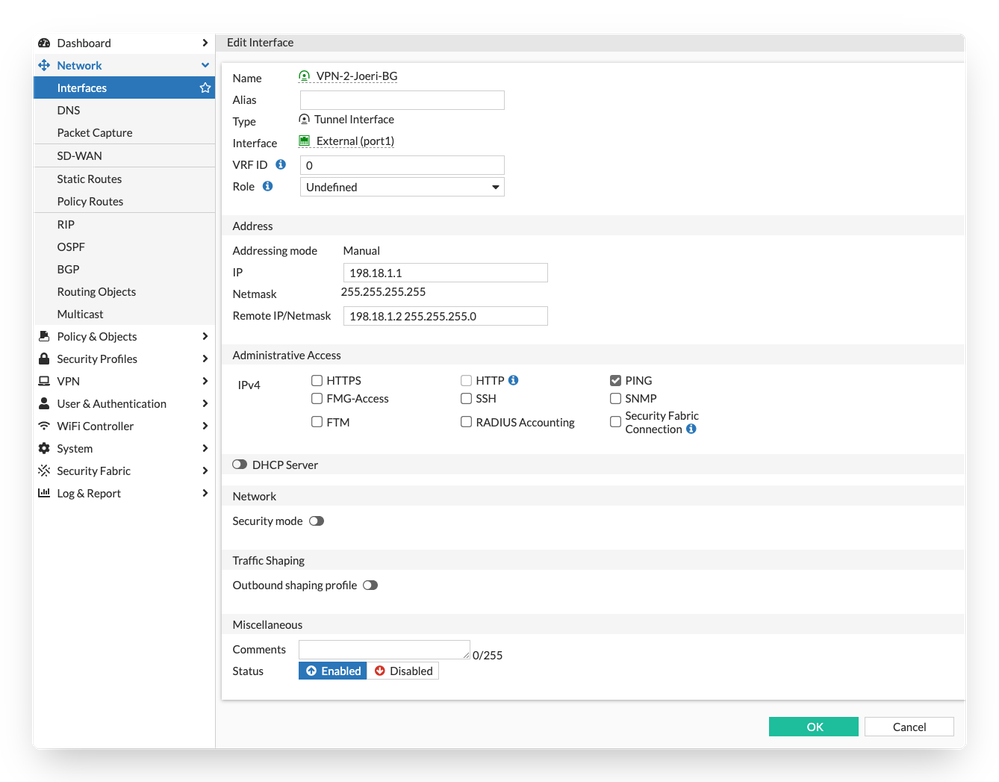
Task: Click the Remote IP/Netmask field
Action: click(445, 316)
